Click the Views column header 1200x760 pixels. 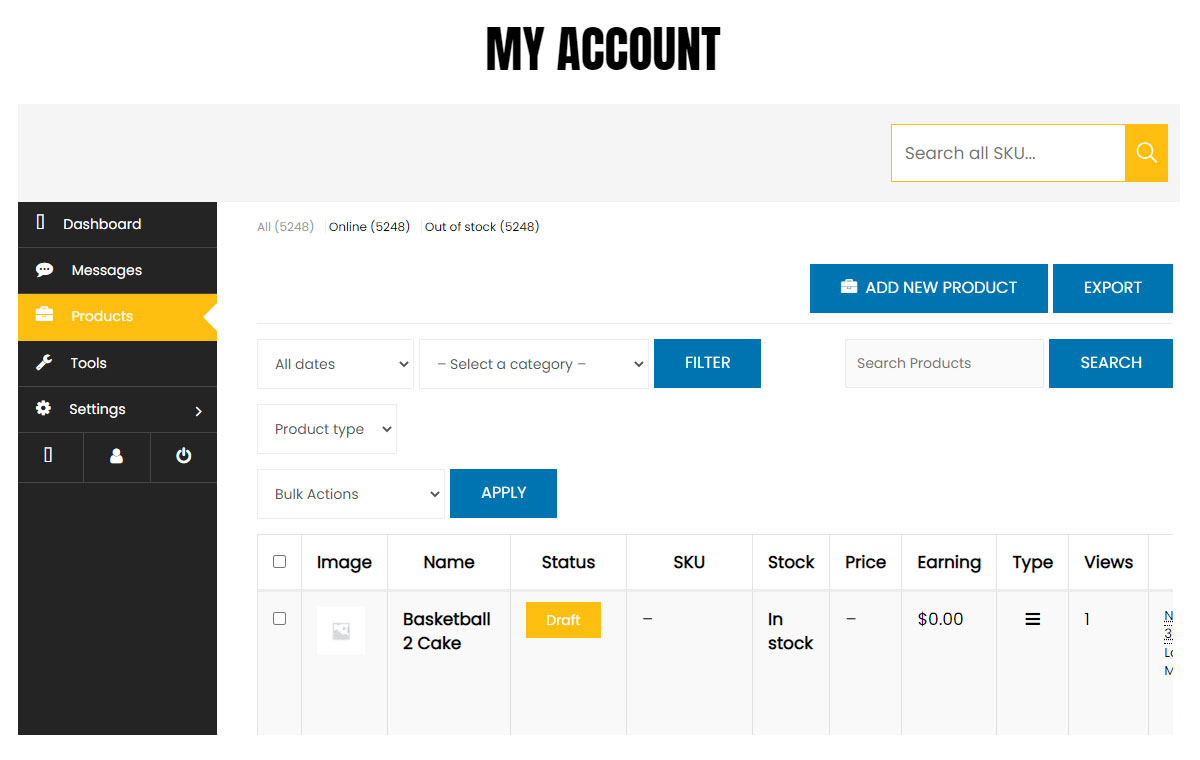pos(1108,562)
